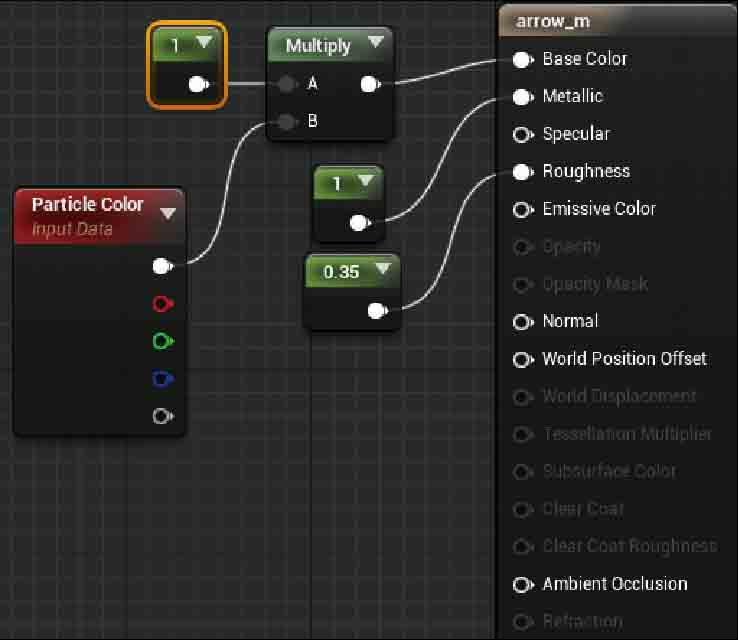This screenshot has height=640, width=738.
Task: Expand the Particle Color node dropdown arrow
Action: coord(167,213)
